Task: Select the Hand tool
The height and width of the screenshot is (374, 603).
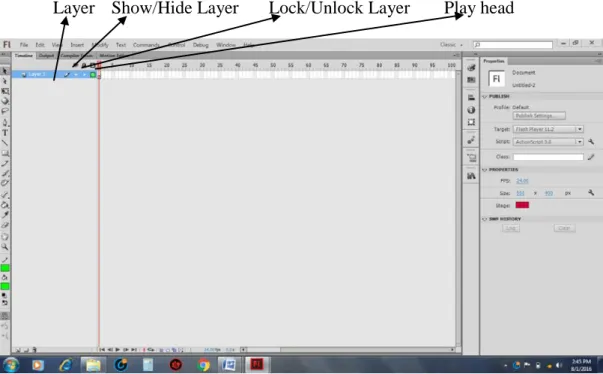Action: tap(5, 237)
